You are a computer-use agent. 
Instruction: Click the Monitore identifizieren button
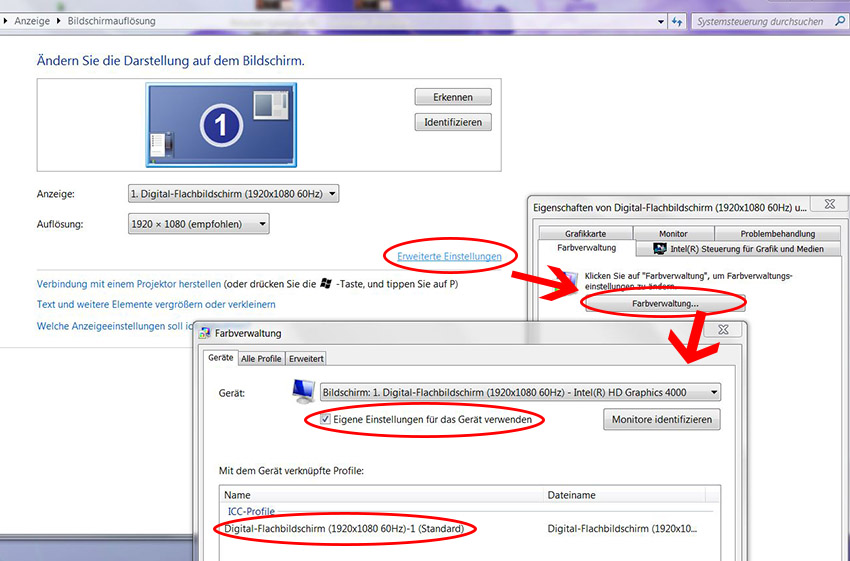[x=661, y=420]
